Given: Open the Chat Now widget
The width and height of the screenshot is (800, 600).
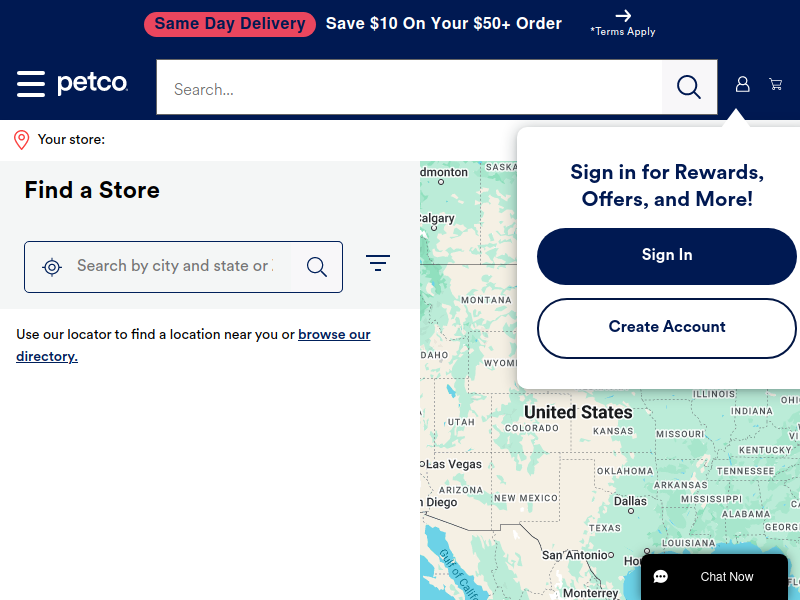Looking at the screenshot, I should tap(714, 577).
